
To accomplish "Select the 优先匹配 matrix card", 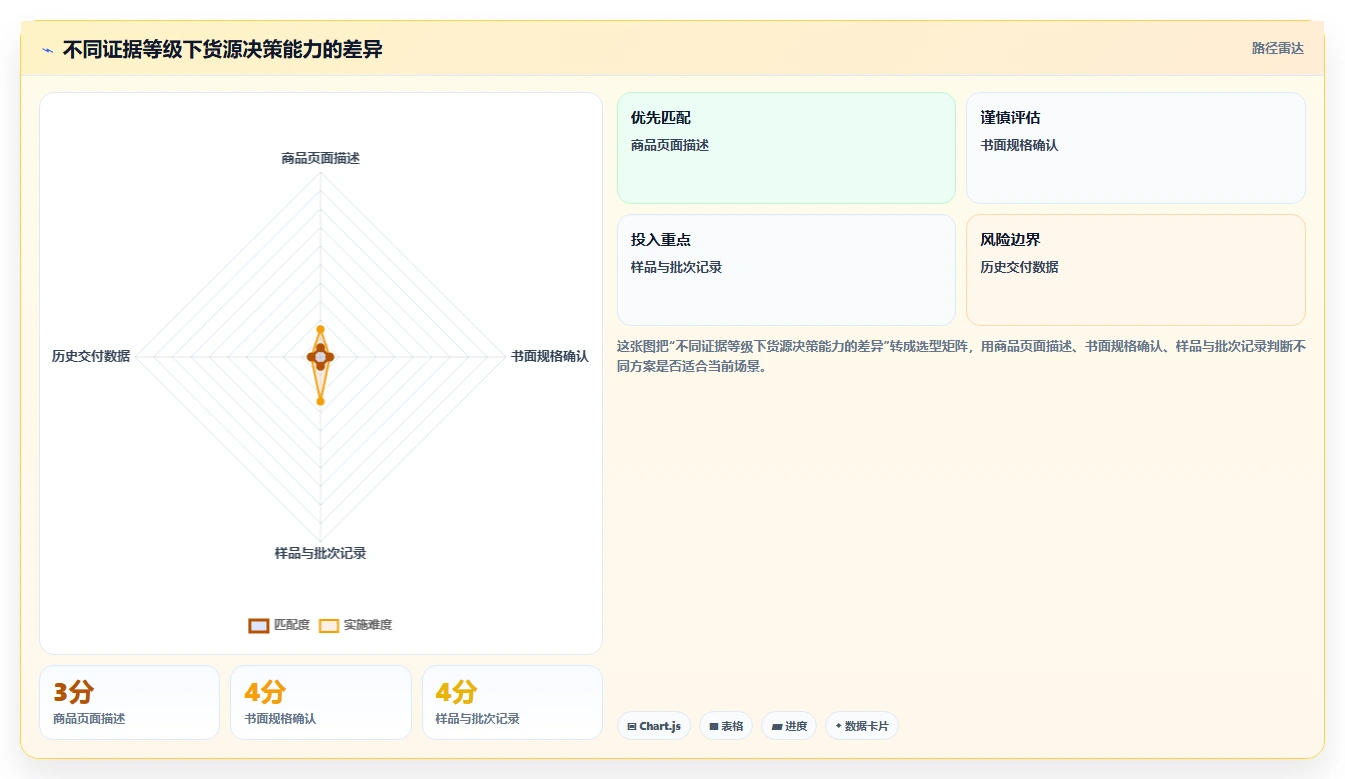I will click(x=786, y=148).
